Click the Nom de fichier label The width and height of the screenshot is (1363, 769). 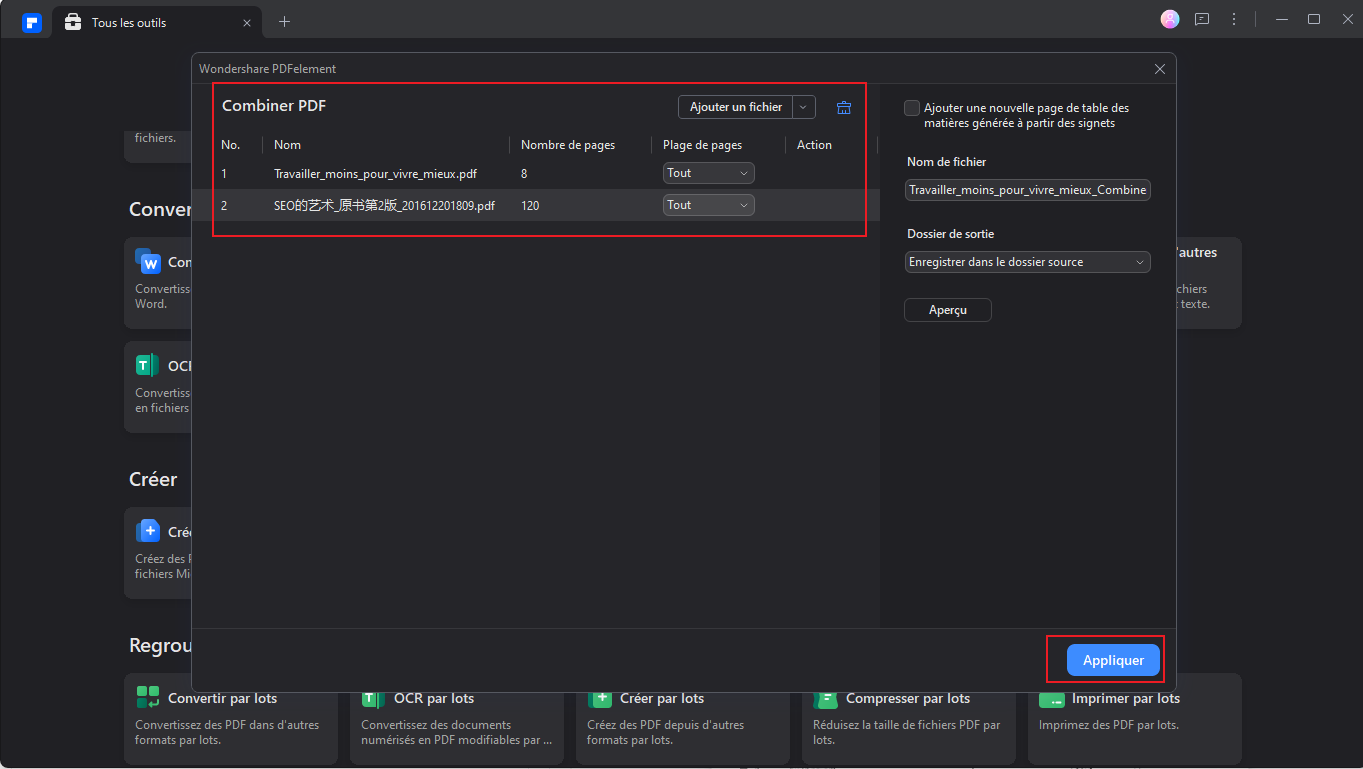pyautogui.click(x=947, y=162)
